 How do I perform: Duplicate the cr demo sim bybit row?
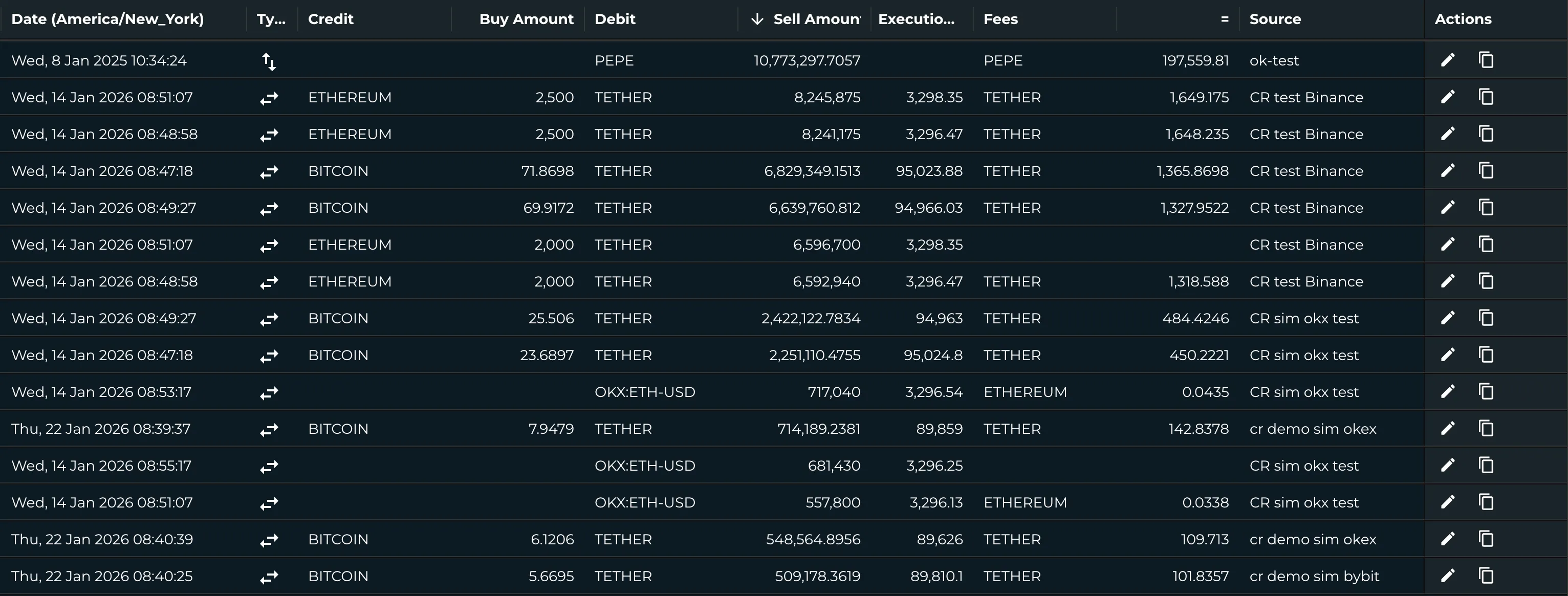coord(1486,576)
